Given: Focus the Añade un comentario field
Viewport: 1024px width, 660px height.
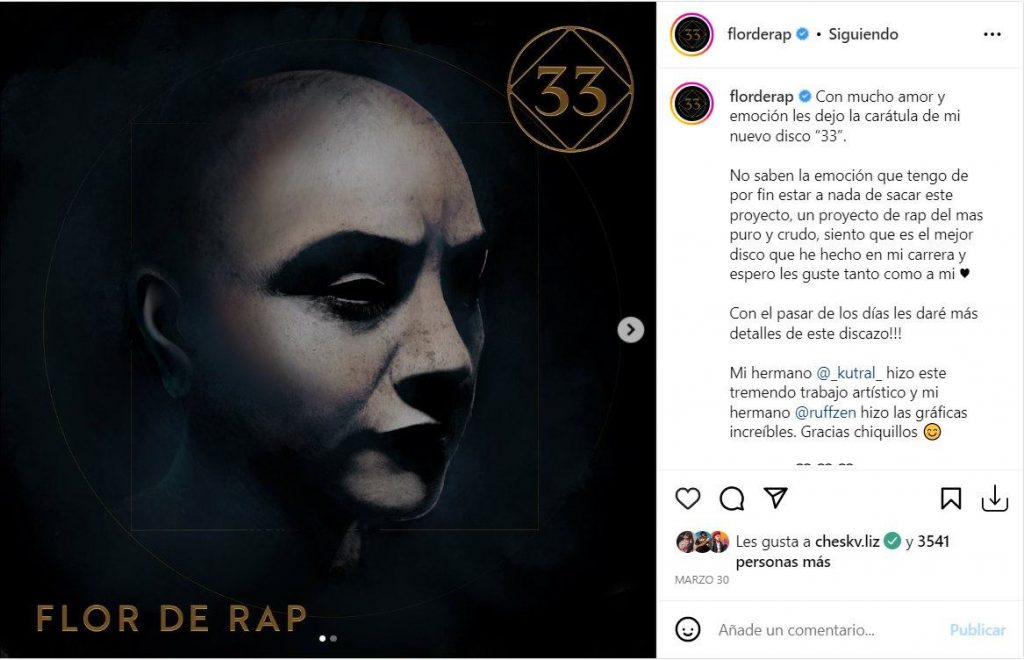Looking at the screenshot, I should (x=825, y=630).
